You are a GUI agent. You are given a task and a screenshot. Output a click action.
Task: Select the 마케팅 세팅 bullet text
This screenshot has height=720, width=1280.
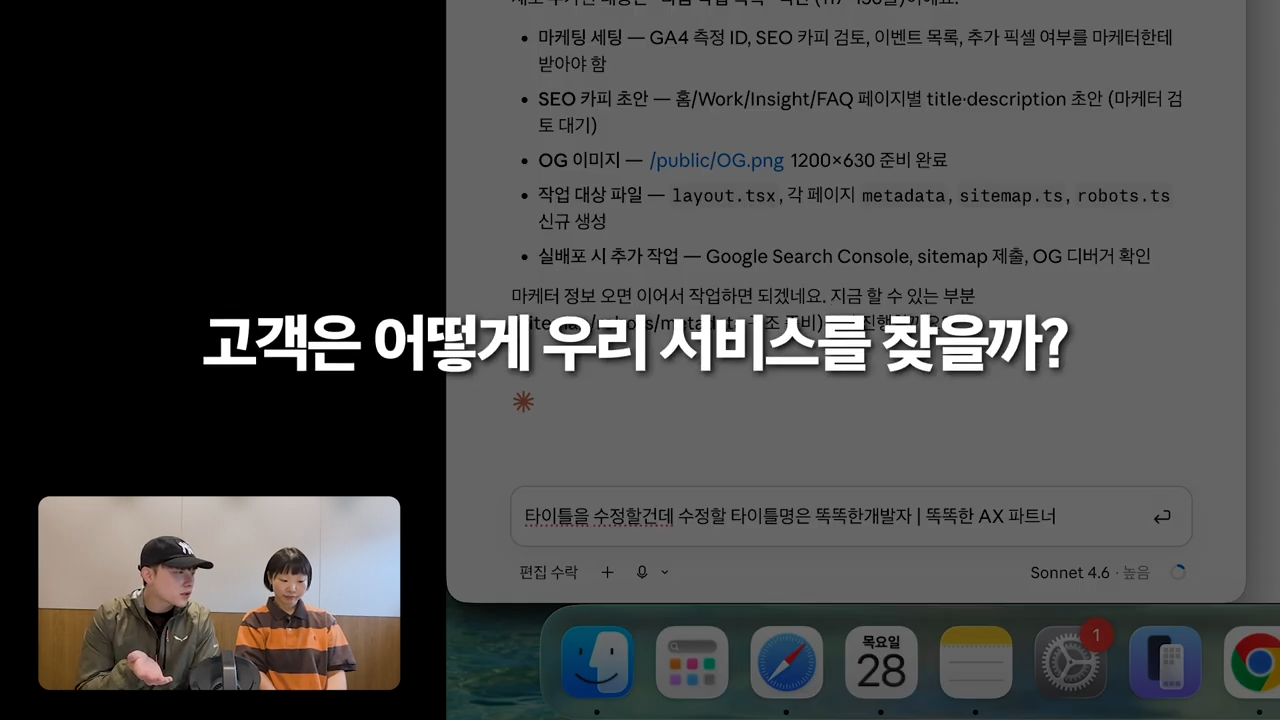pos(855,50)
